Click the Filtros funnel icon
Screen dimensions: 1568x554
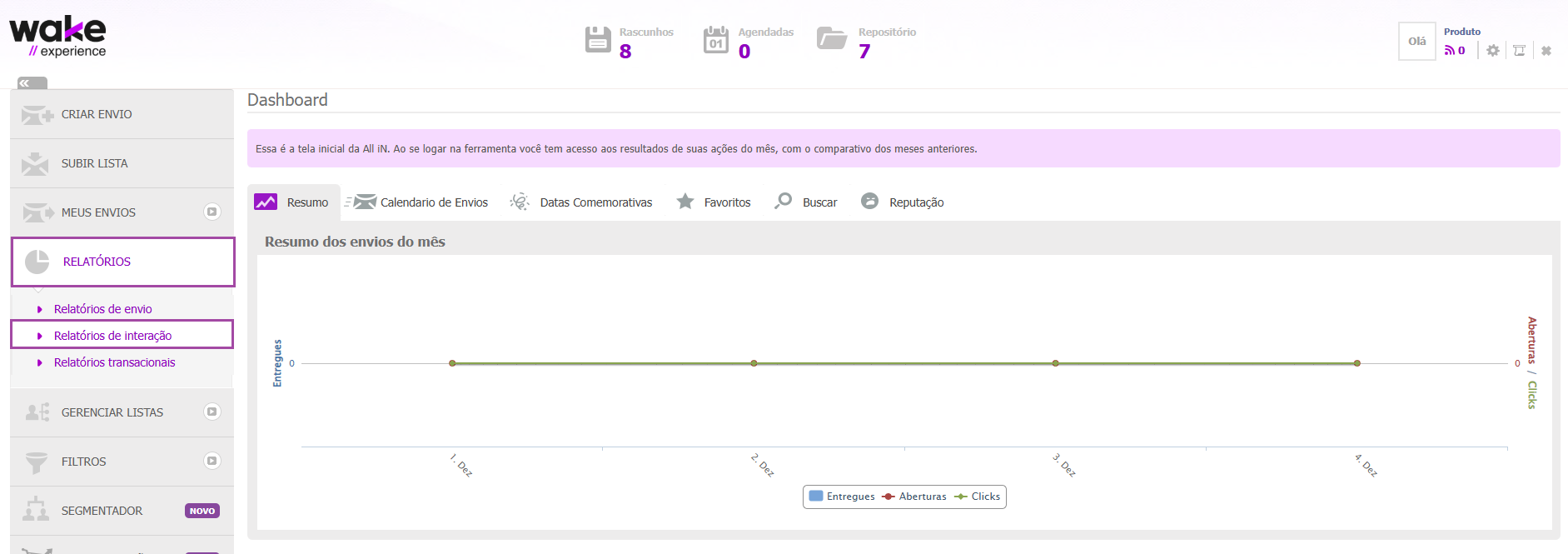(x=37, y=462)
